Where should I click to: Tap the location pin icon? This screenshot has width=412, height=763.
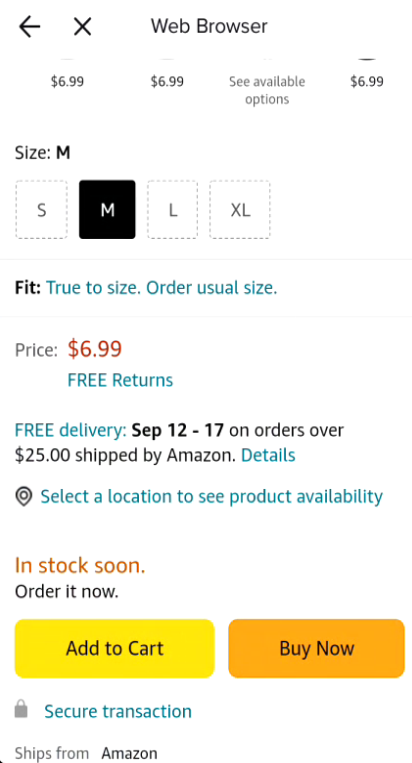point(24,497)
